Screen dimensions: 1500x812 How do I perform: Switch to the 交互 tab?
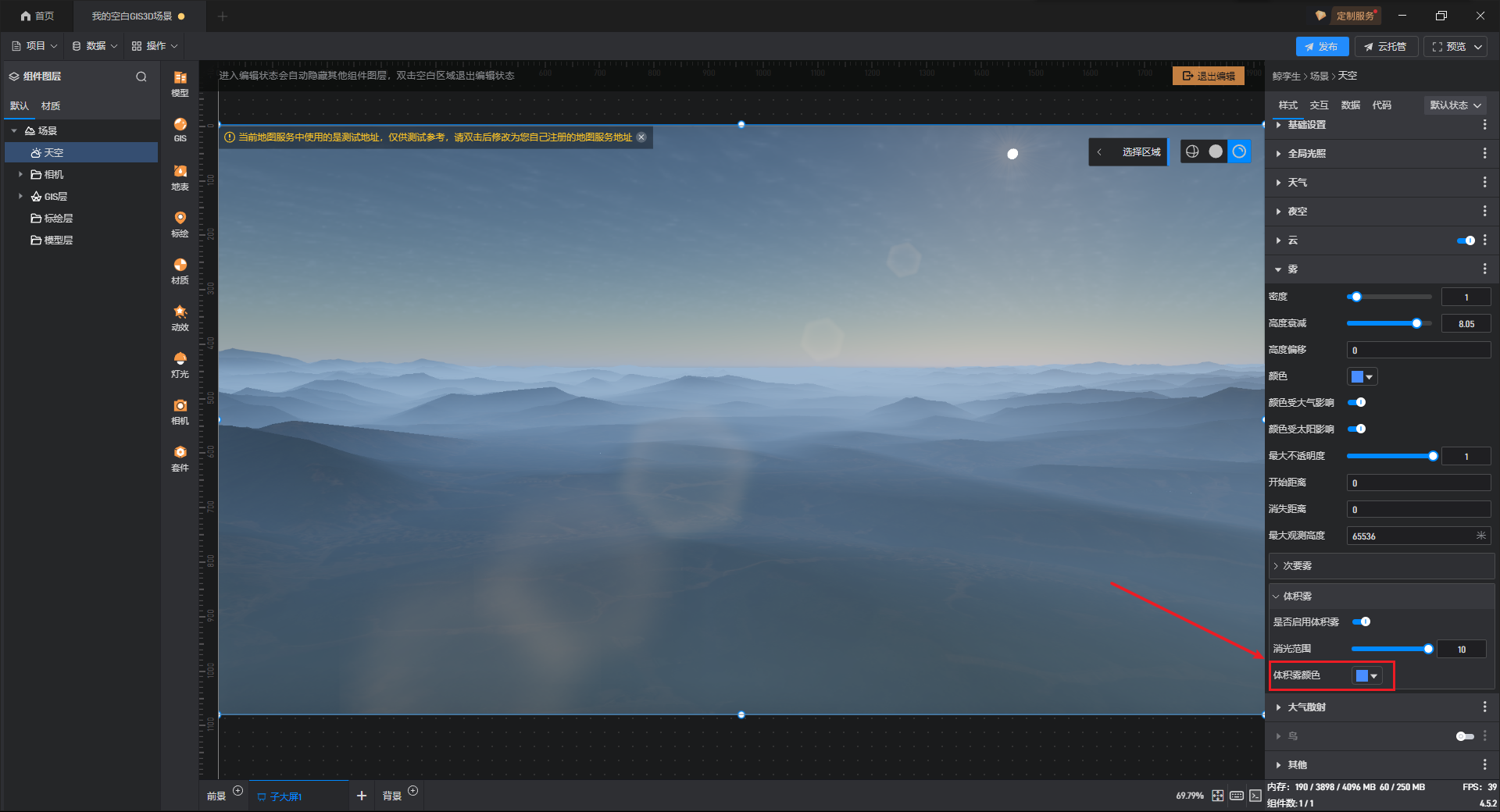click(1319, 105)
